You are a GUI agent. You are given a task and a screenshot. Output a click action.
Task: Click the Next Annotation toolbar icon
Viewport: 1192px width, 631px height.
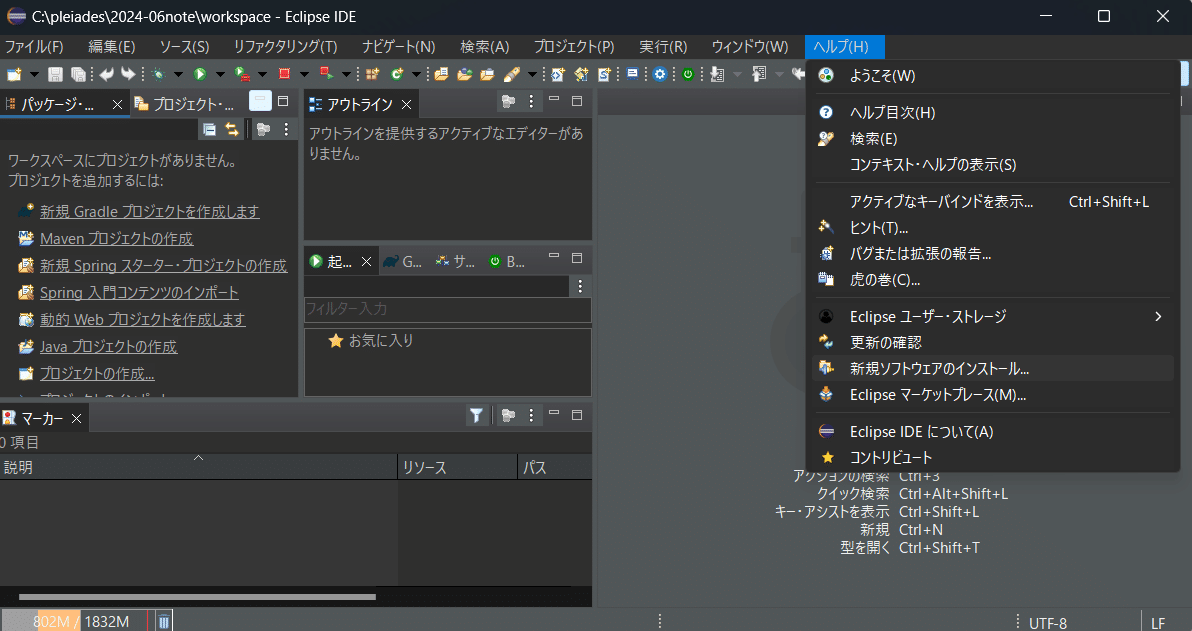716,74
